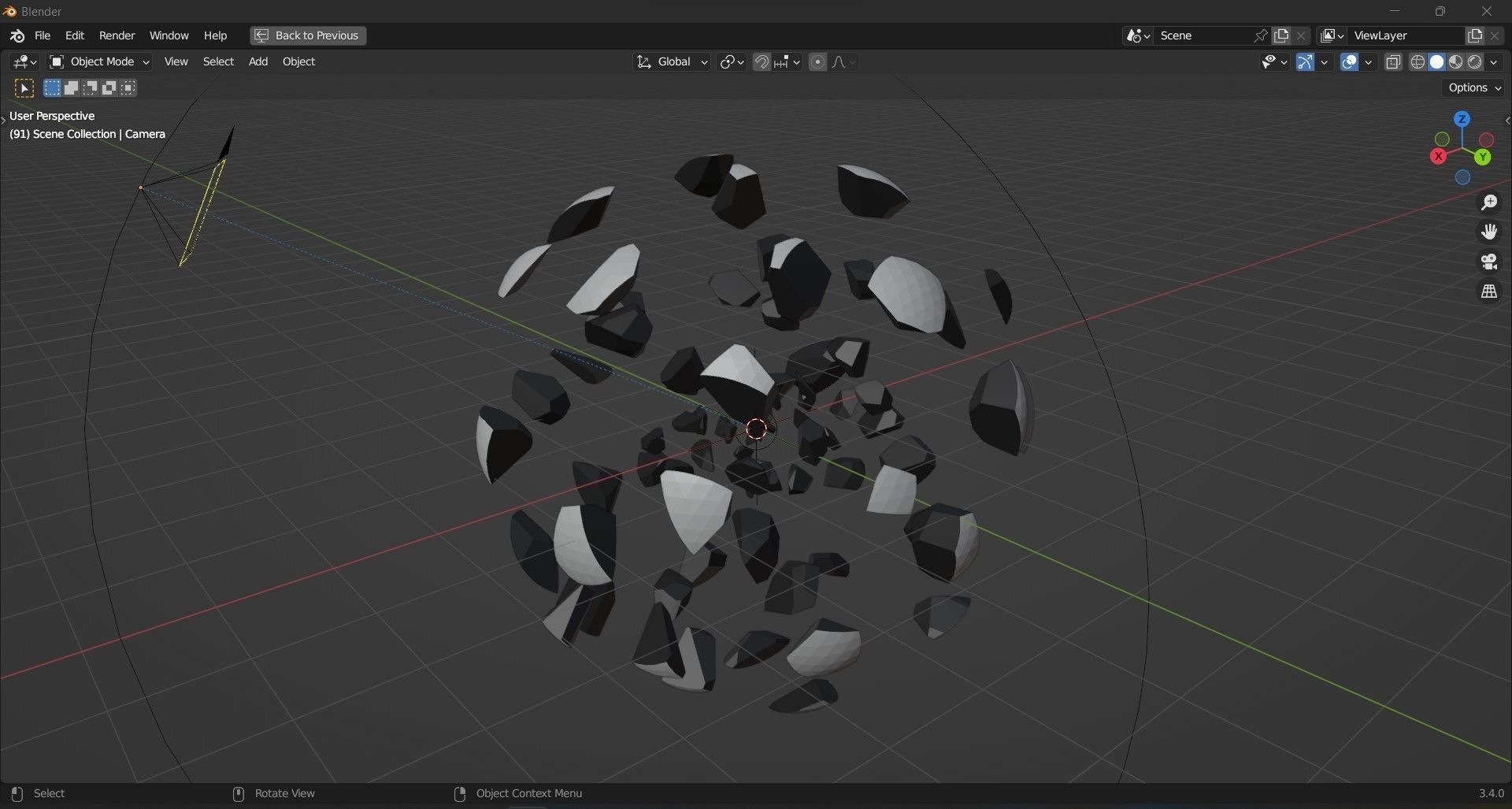Click the add view layer icon

[x=1475, y=35]
